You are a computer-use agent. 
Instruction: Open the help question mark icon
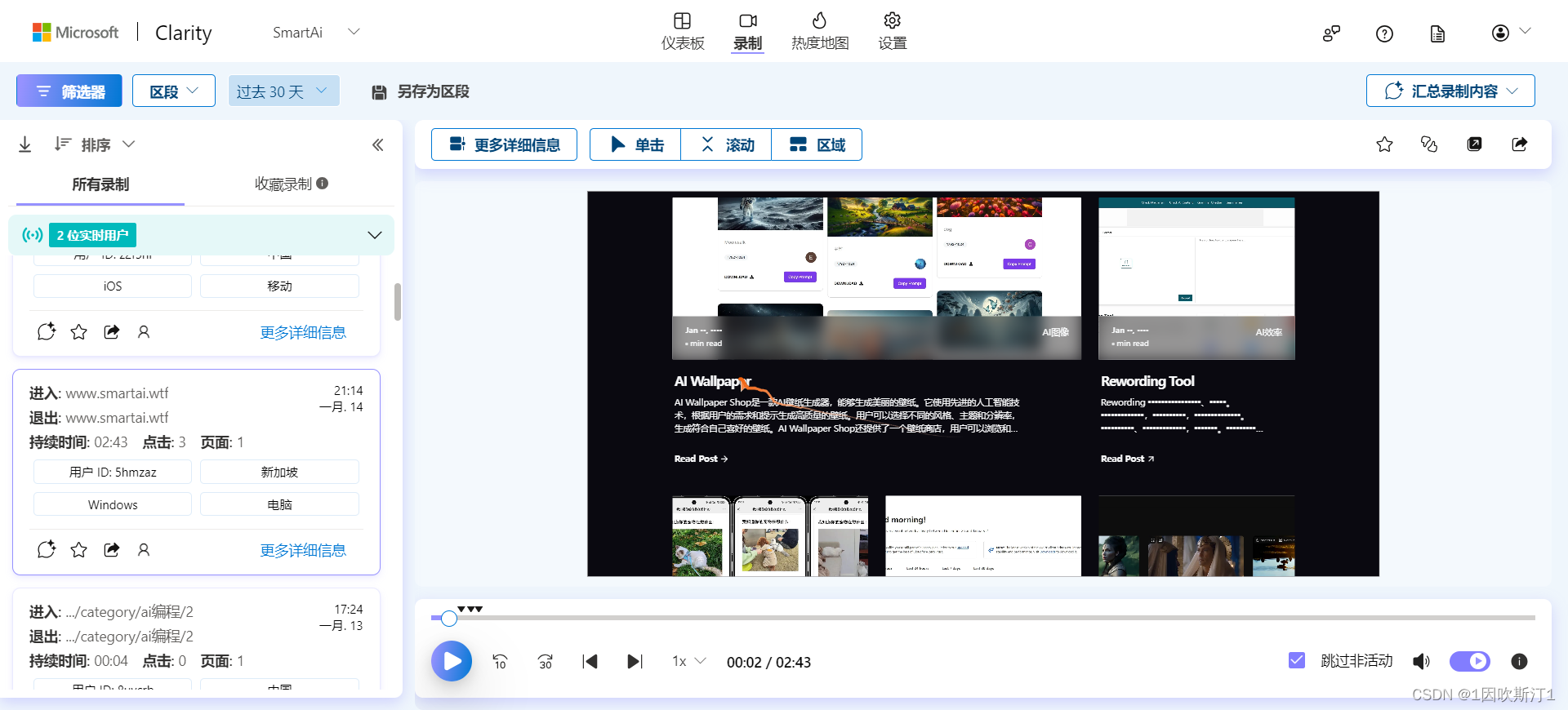[1384, 33]
